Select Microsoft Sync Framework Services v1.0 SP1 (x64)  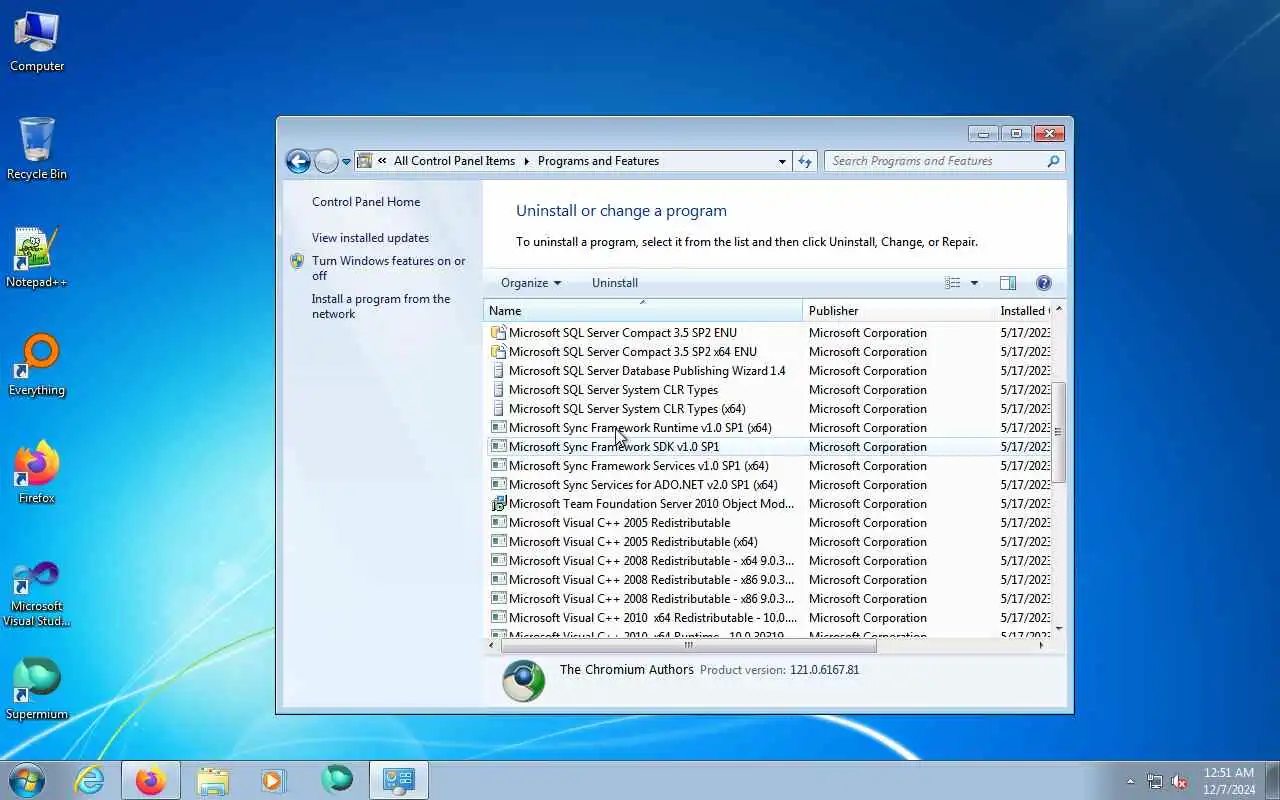pyautogui.click(x=768, y=466)
